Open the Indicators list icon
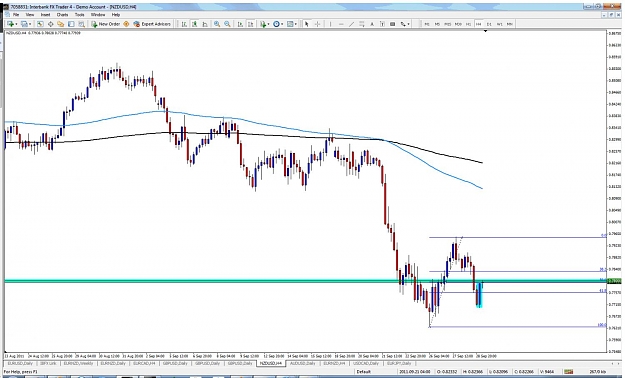625x378 pixels. [x=263, y=24]
